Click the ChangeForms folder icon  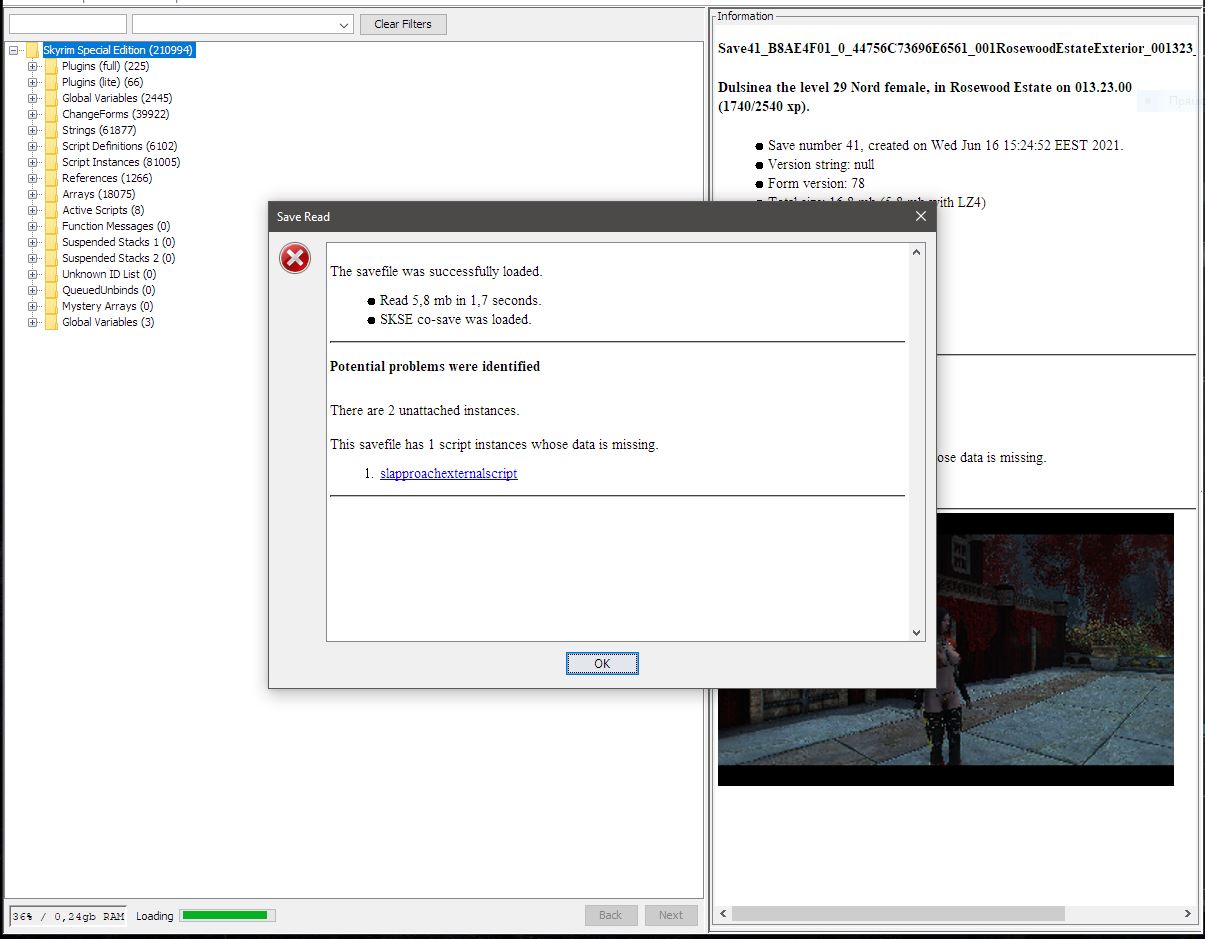pos(51,114)
